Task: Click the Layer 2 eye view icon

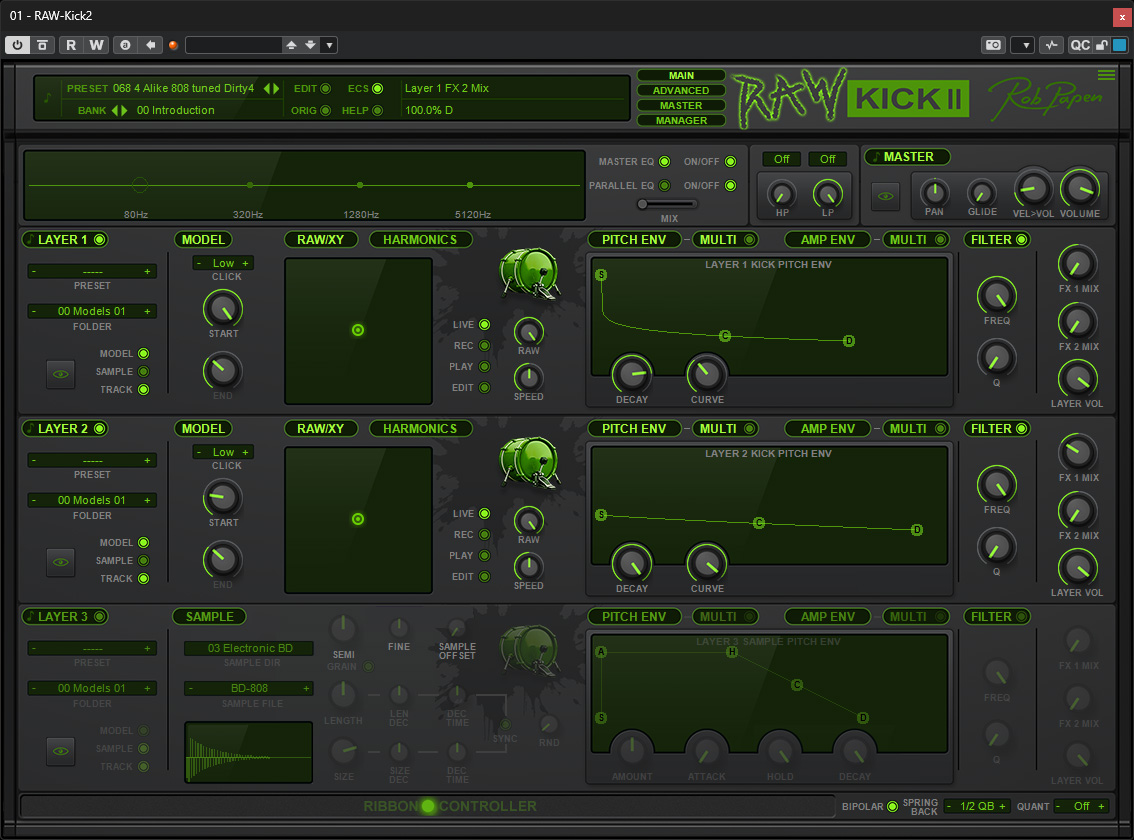Action: point(61,562)
